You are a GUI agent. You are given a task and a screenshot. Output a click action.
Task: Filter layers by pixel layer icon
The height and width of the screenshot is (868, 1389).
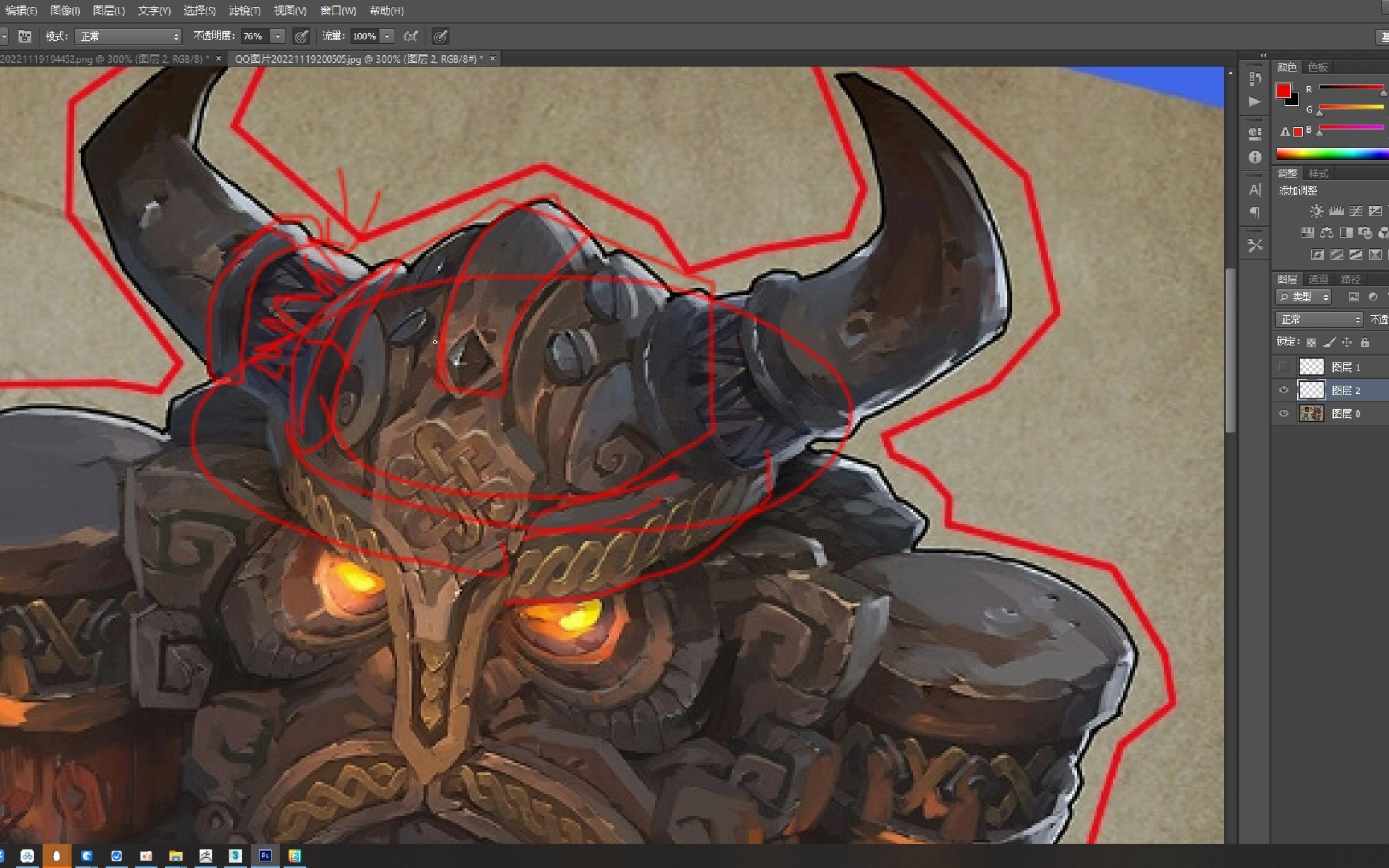tap(1354, 297)
